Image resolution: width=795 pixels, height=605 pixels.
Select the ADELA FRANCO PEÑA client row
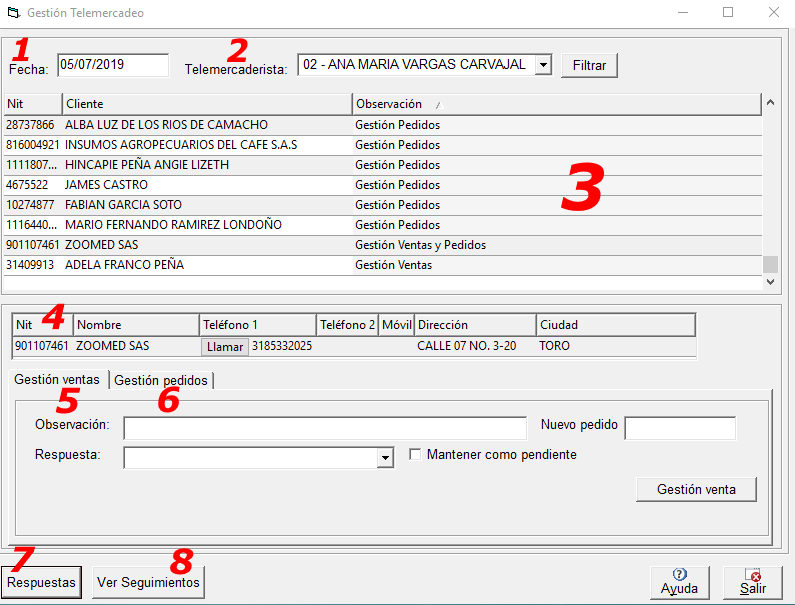[124, 265]
